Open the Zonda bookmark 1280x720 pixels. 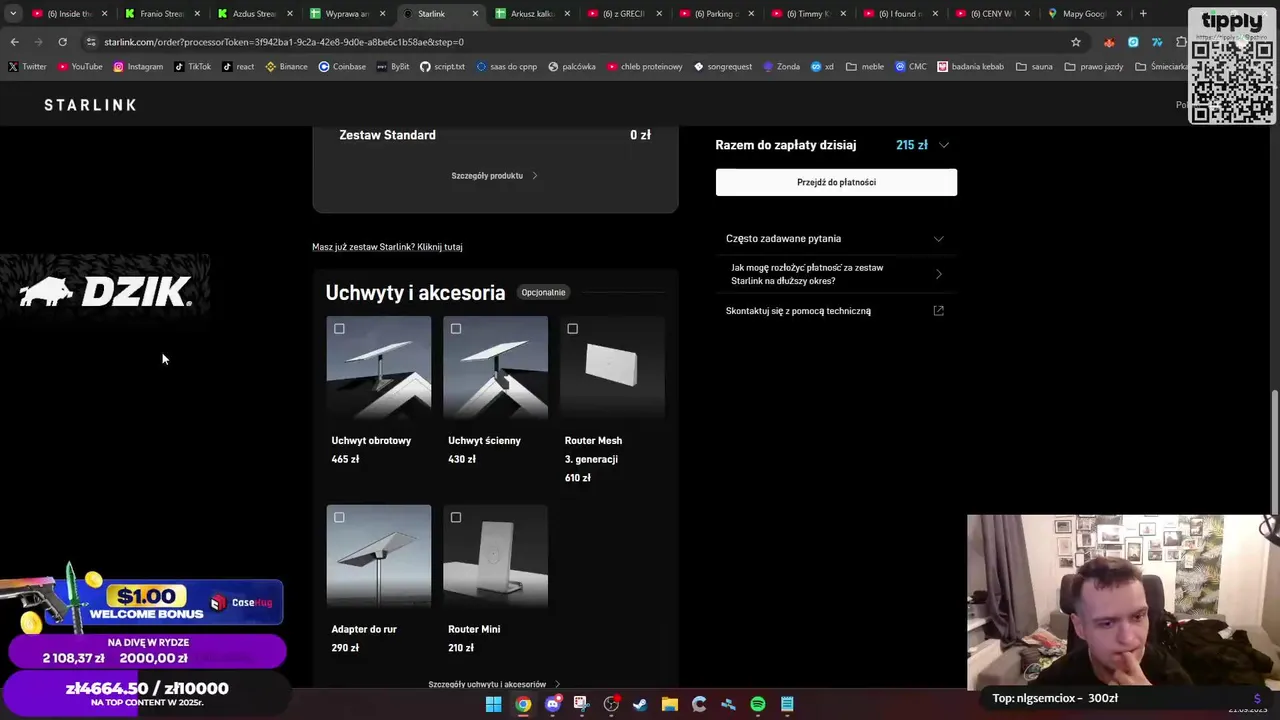click(781, 67)
